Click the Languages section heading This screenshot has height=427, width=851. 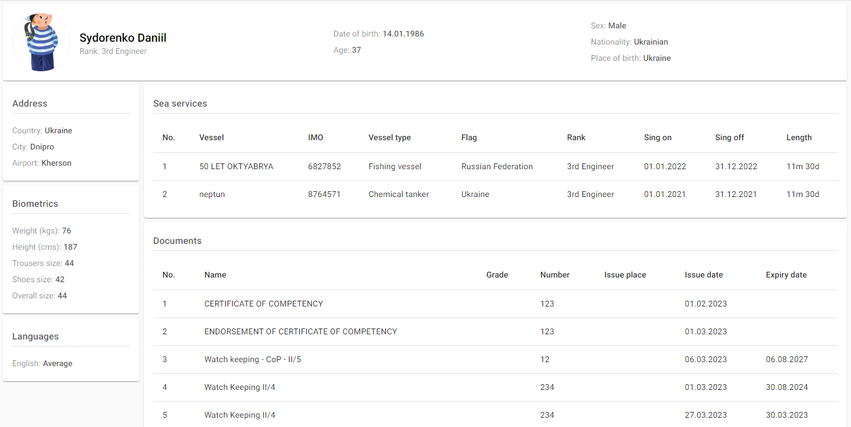point(35,337)
